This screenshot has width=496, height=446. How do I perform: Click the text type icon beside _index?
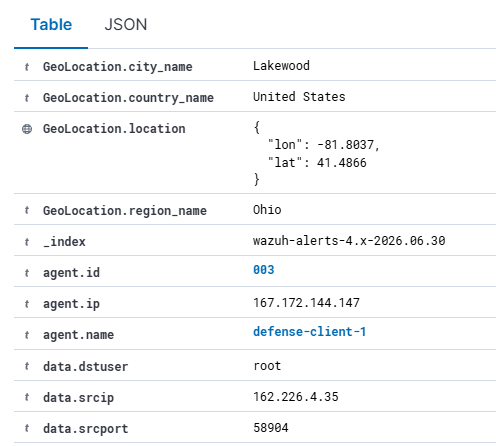[x=27, y=242]
